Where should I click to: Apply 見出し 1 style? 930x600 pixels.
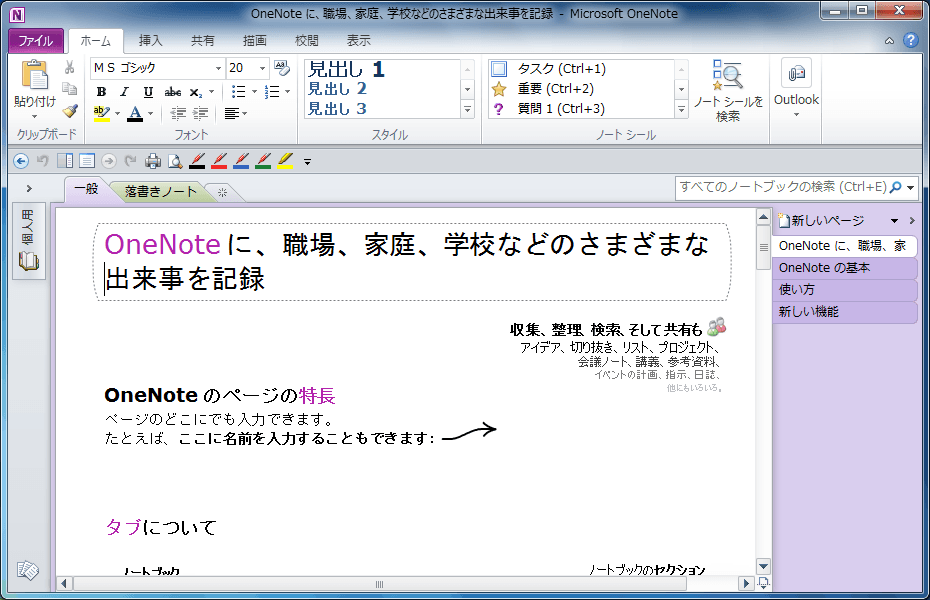point(346,69)
